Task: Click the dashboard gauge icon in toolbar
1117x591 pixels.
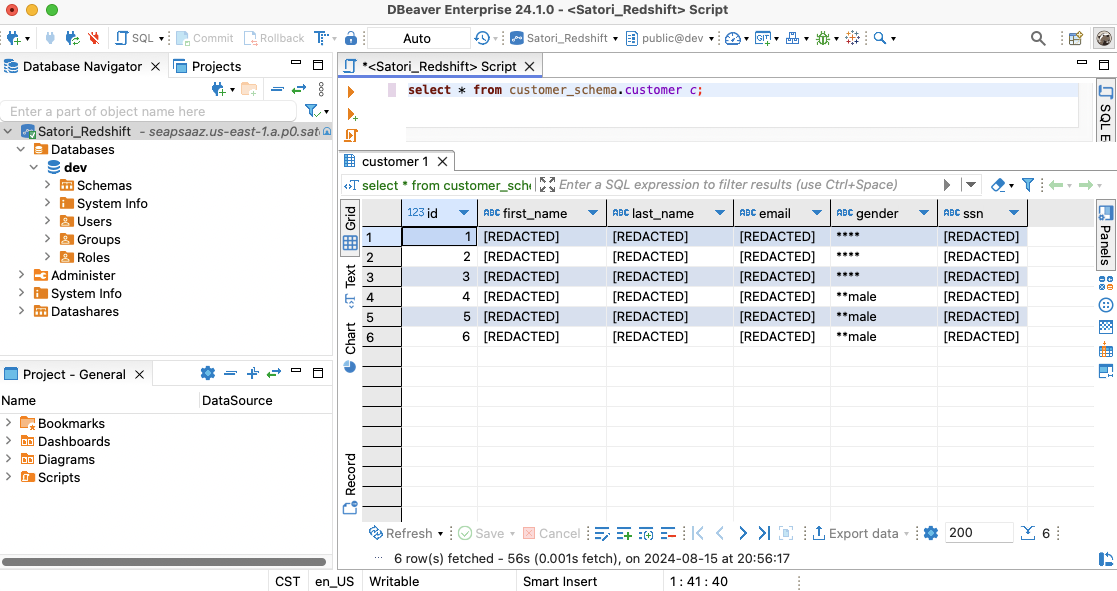Action: [x=733, y=38]
